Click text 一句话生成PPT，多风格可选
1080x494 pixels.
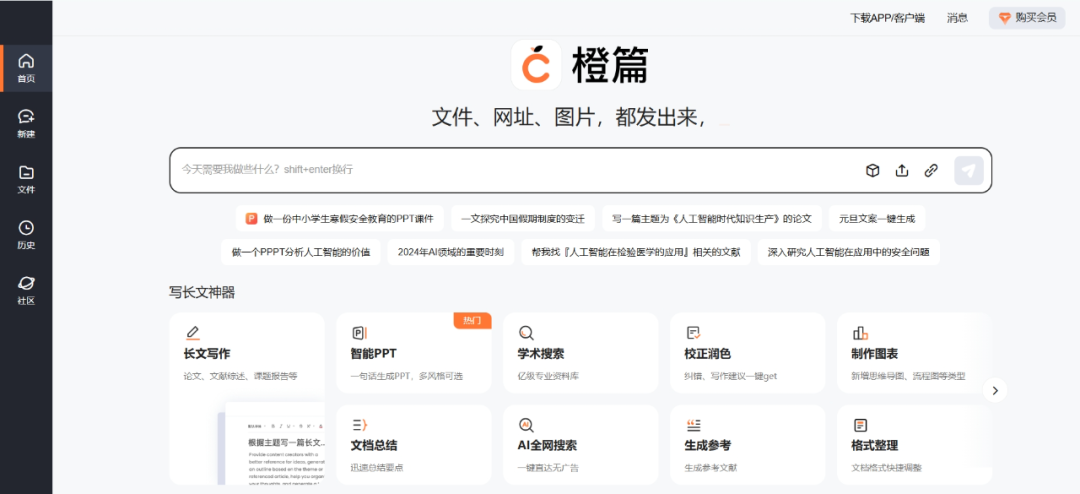pyautogui.click(x=406, y=377)
